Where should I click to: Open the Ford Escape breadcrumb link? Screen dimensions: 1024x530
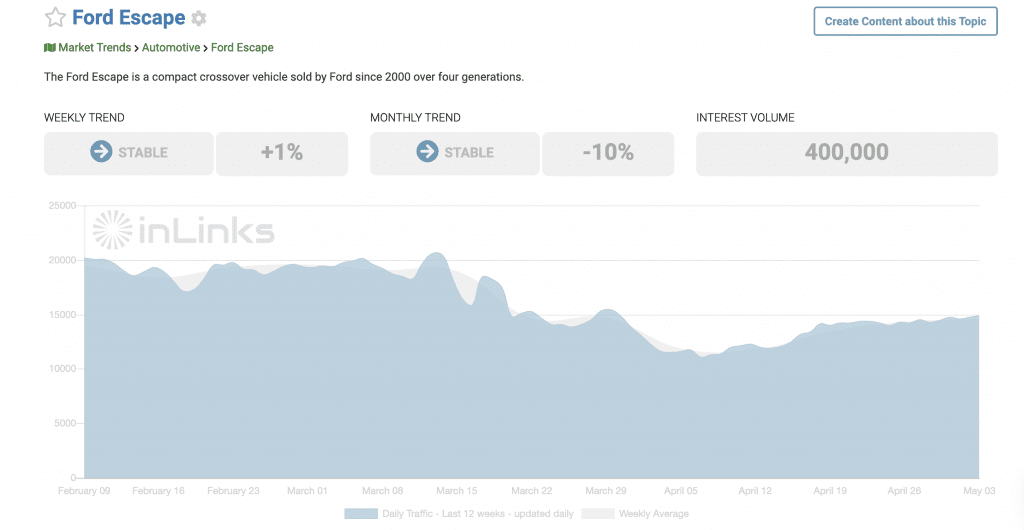click(x=242, y=48)
